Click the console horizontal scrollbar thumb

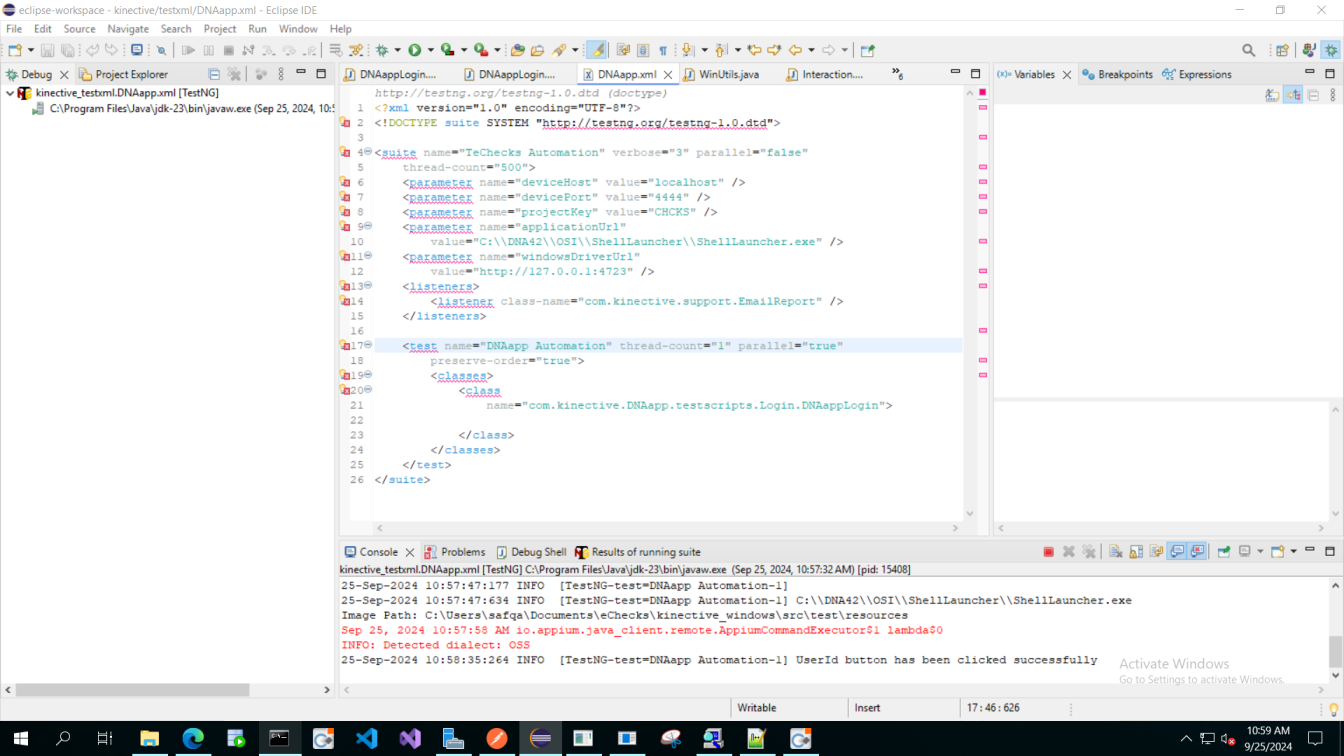click(132, 690)
